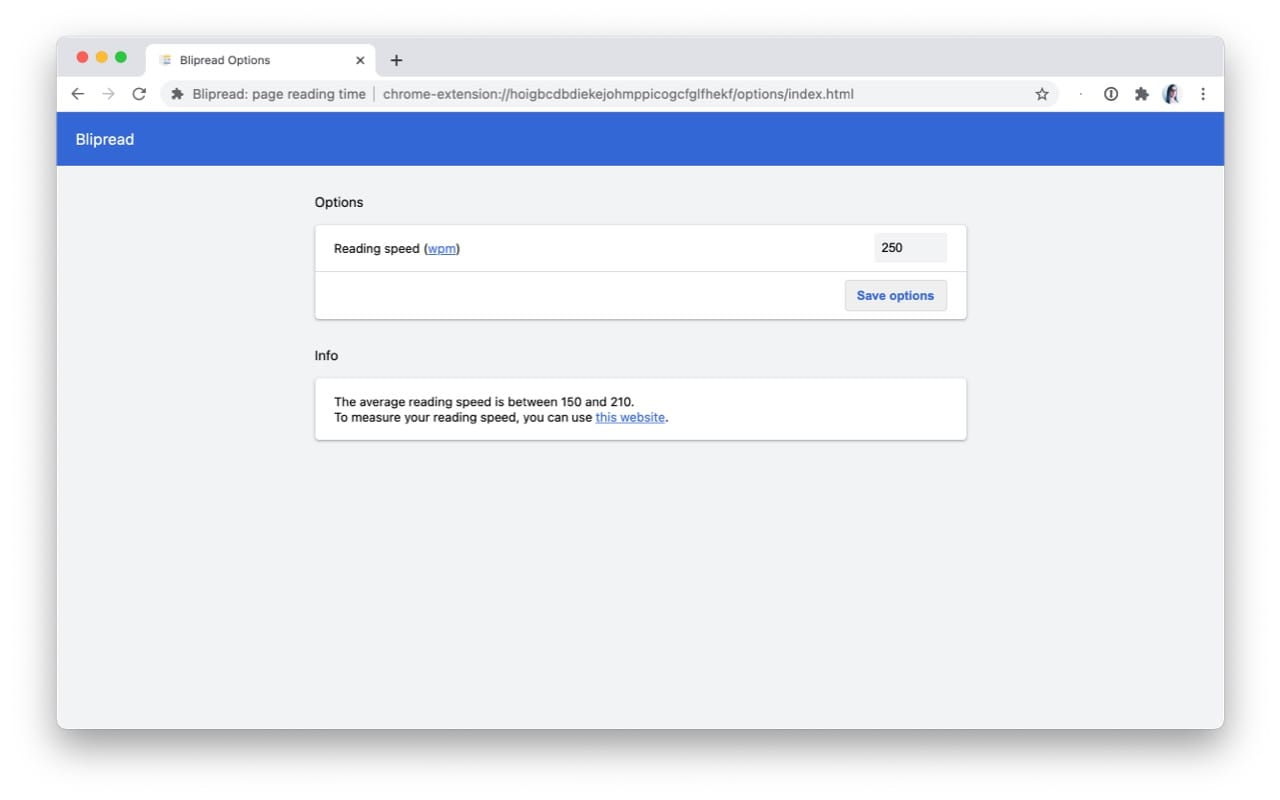
Task: Focus the reading speed input showing 250
Action: point(909,248)
